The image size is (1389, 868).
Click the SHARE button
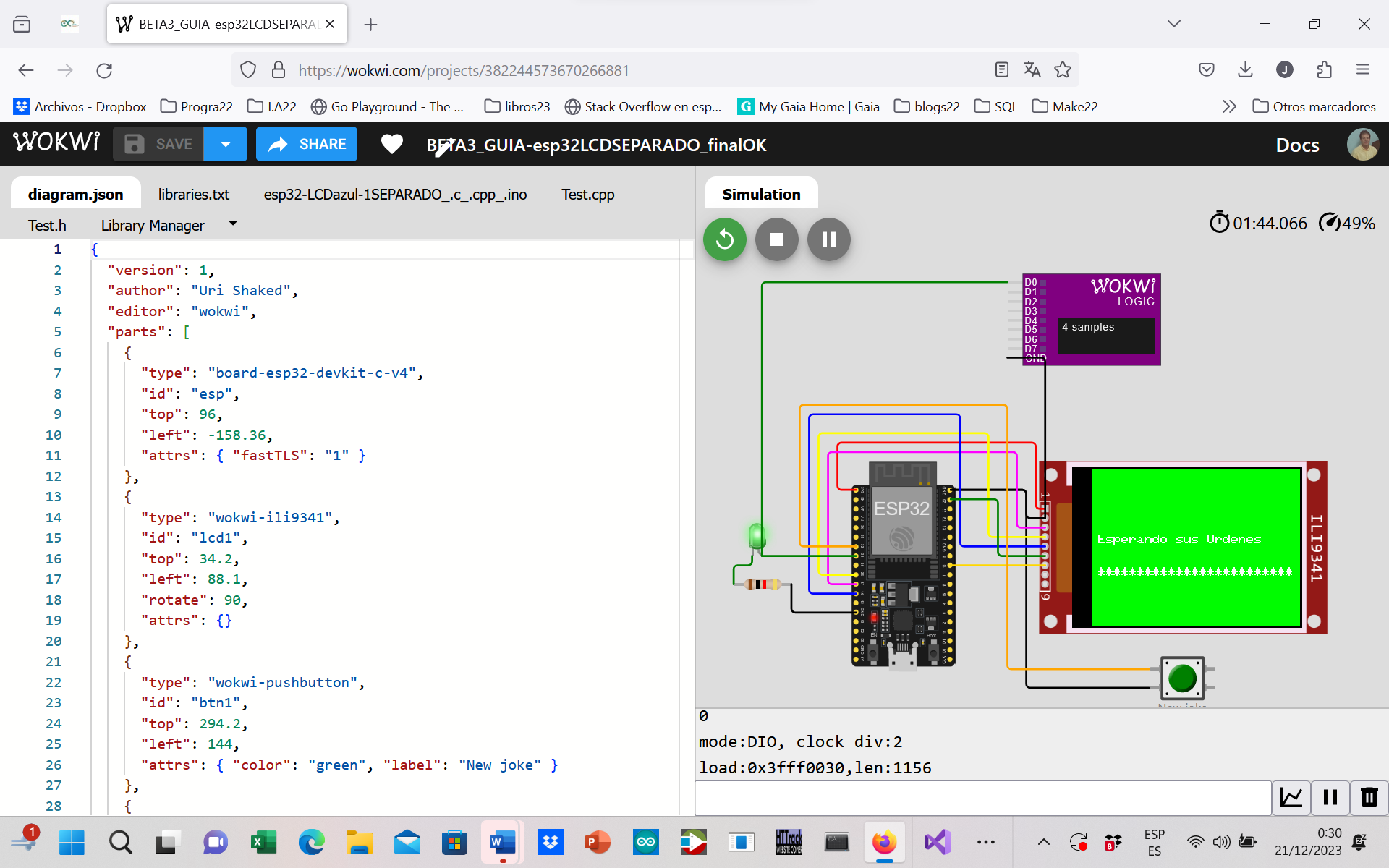coord(307,144)
